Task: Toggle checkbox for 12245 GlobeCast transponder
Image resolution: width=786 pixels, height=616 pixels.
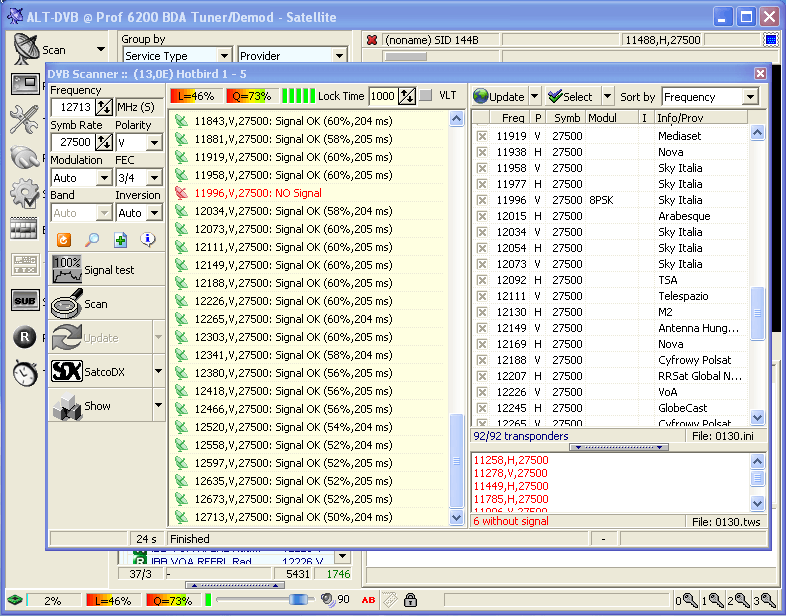Action: coord(482,408)
